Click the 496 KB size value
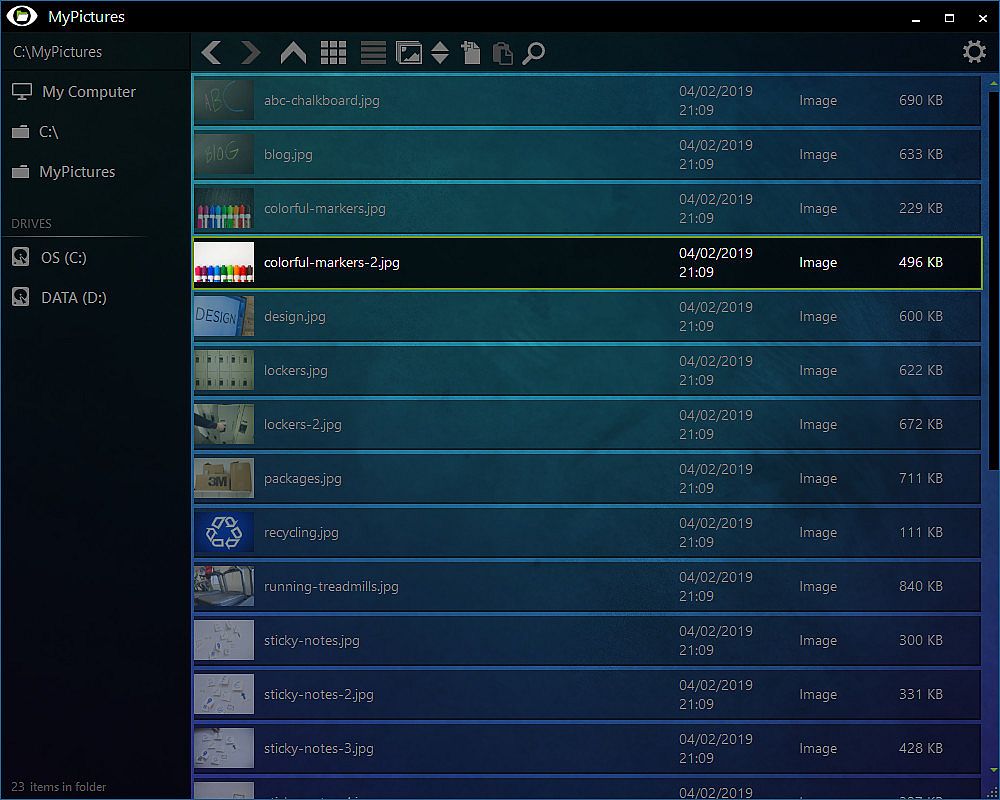 pyautogui.click(x=920, y=262)
